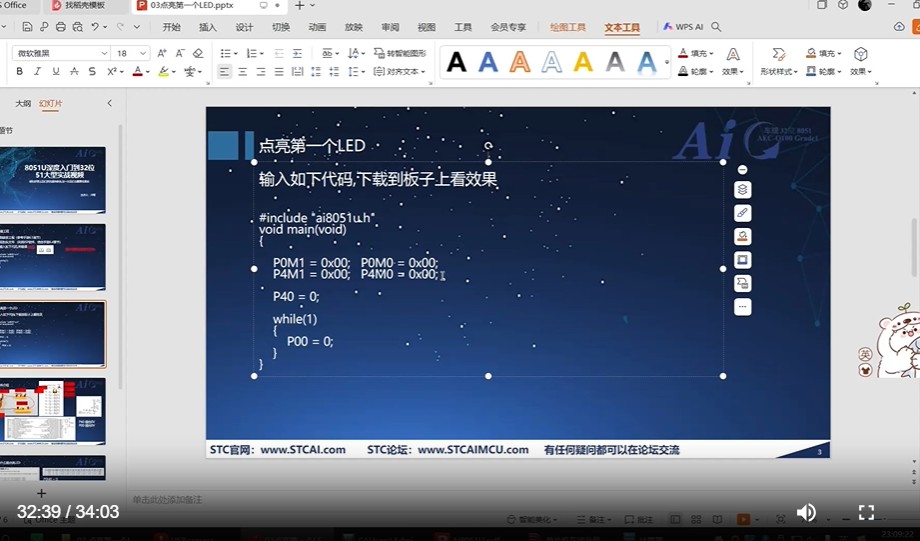Screen dimensions: 920x541
Task: Toggle center alignment for paragraph
Action: [x=242, y=72]
